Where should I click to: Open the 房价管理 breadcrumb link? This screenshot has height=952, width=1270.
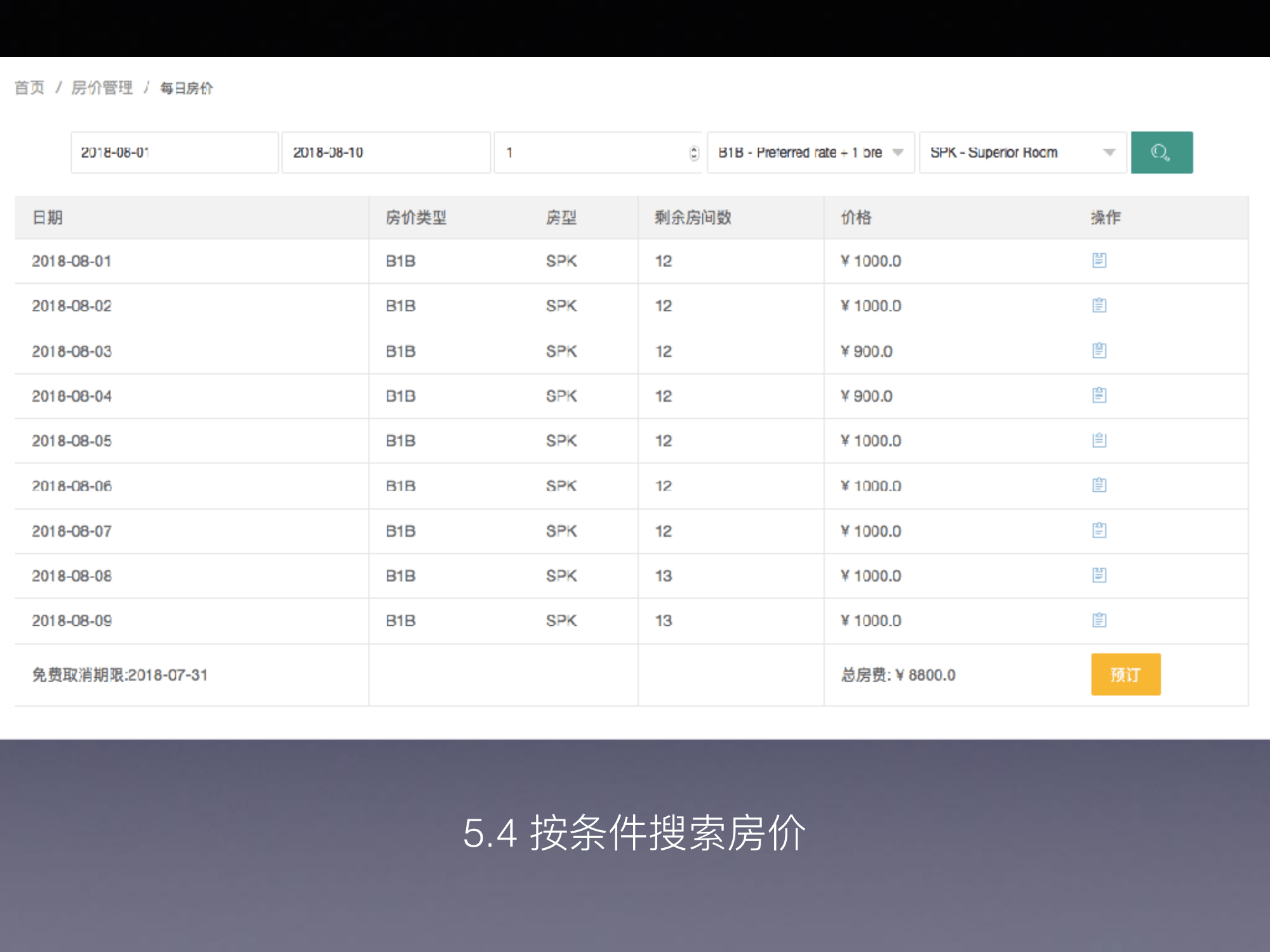coord(102,88)
